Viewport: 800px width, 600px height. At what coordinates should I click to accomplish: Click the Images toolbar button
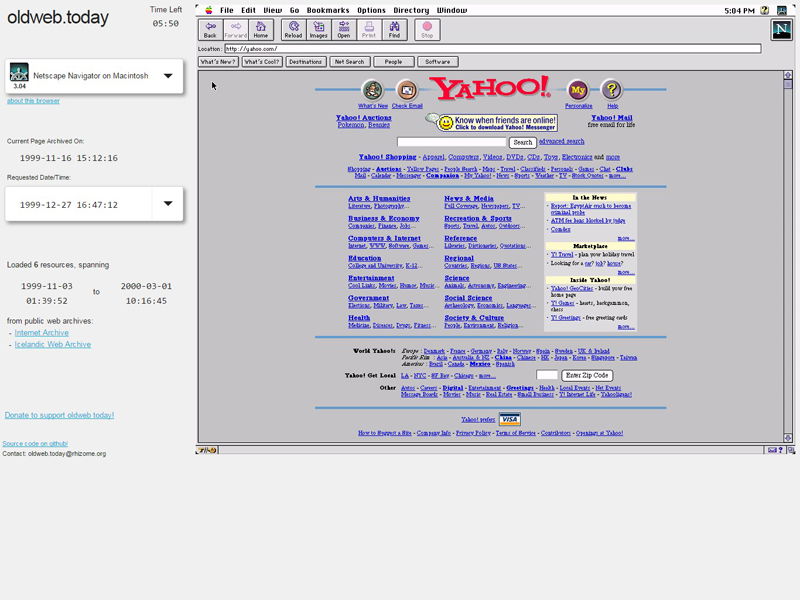[319, 30]
